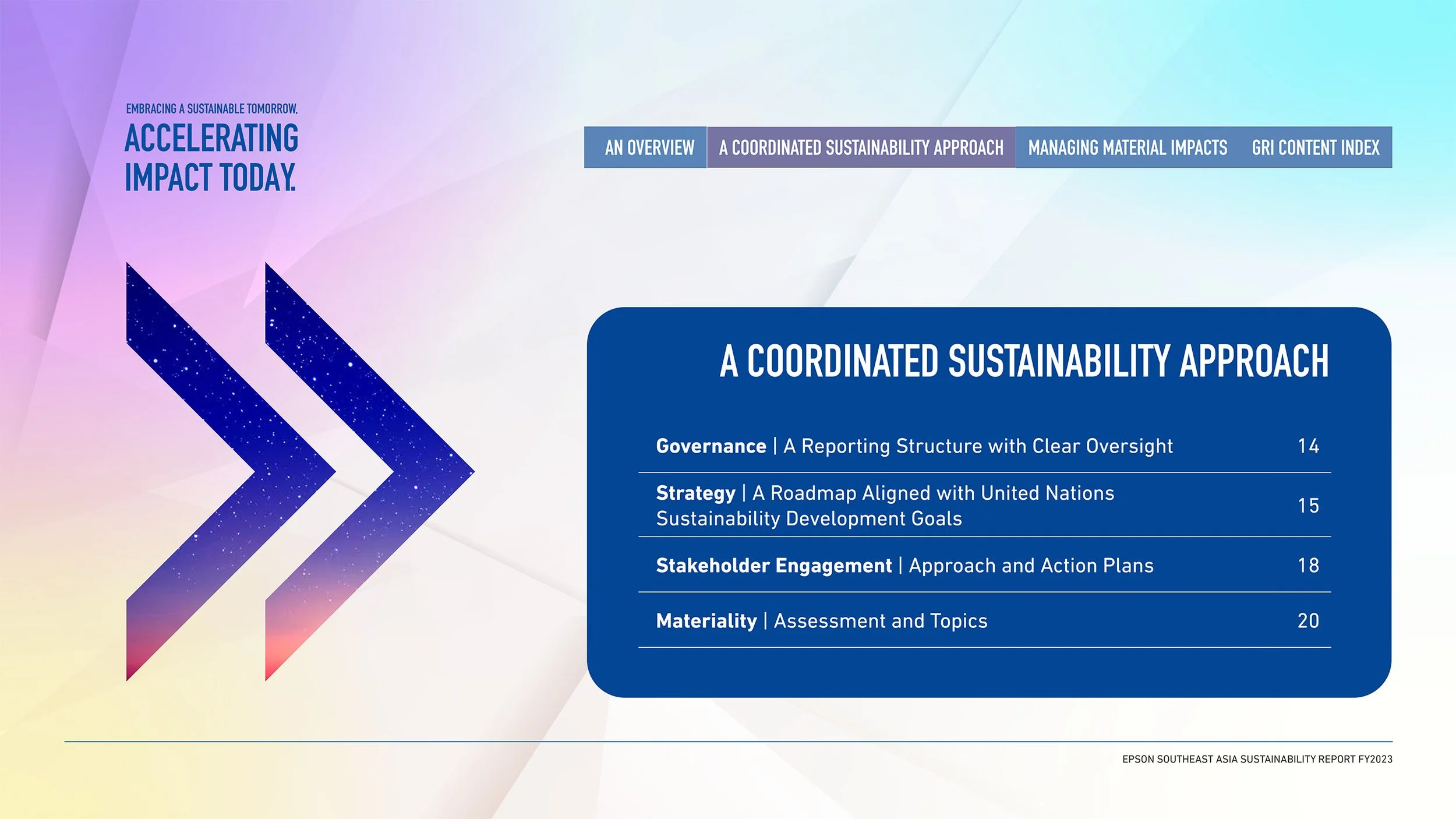
Task: Select Materiality Assessment and Topics entry
Action: click(x=821, y=621)
